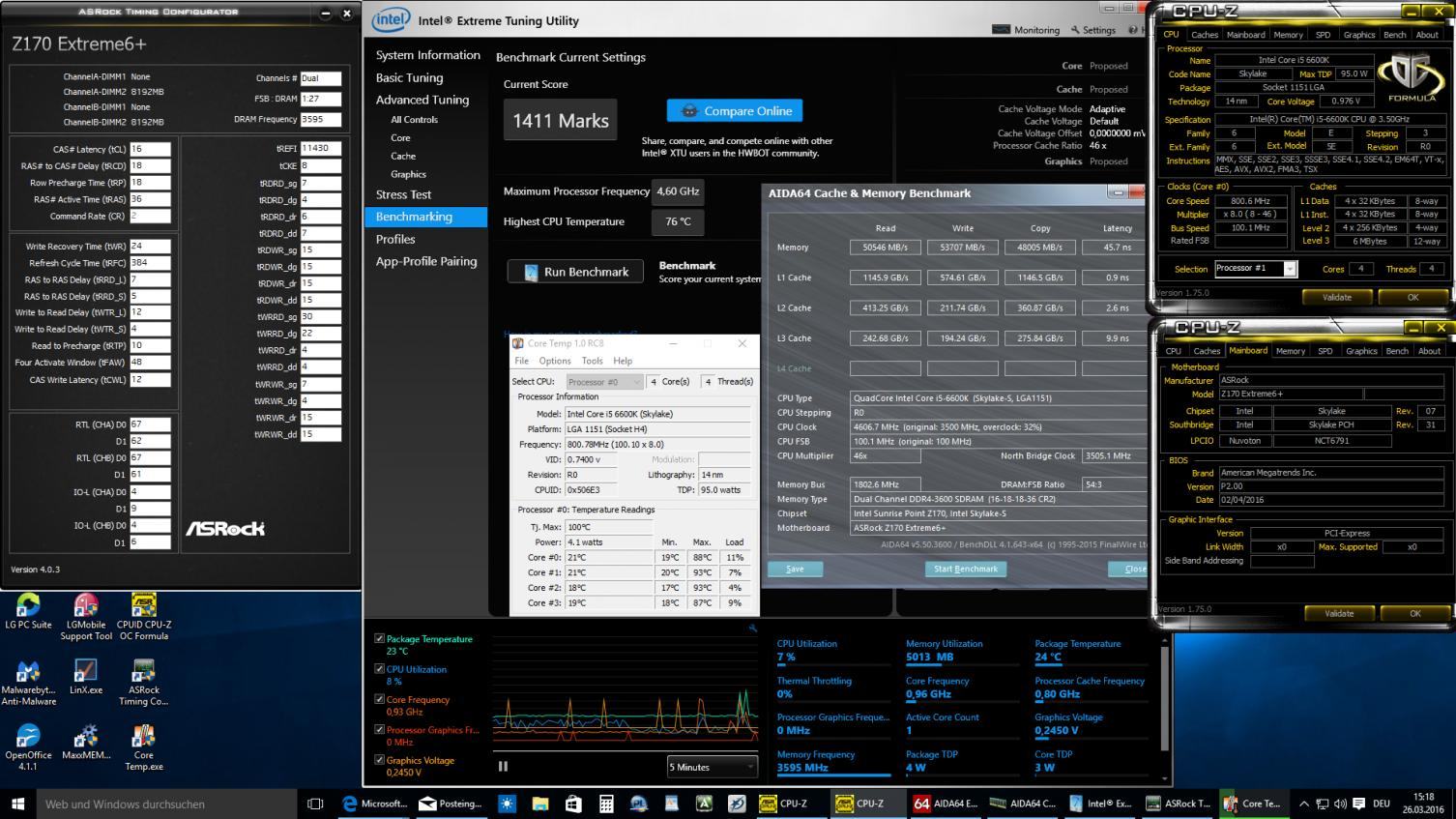Image resolution: width=1456 pixels, height=819 pixels.
Task: Switch to SPD tab in lower CPU-Z
Action: tap(1325, 351)
